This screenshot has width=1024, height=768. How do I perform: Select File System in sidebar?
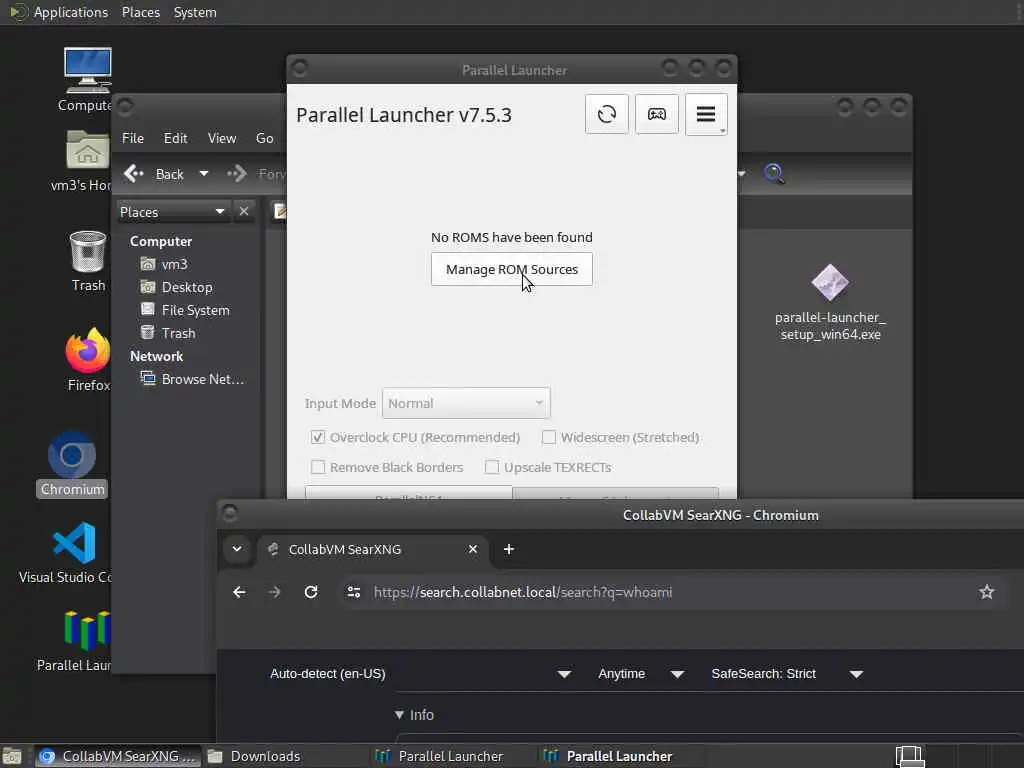[x=195, y=310]
